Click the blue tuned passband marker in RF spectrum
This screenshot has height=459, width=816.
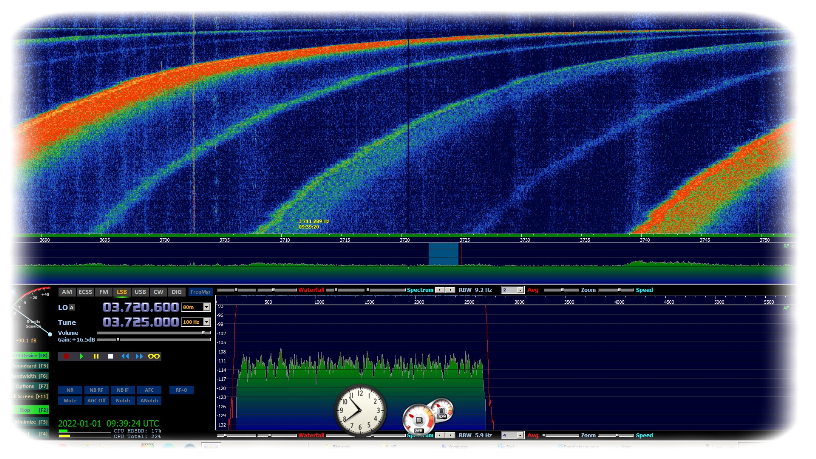point(443,254)
